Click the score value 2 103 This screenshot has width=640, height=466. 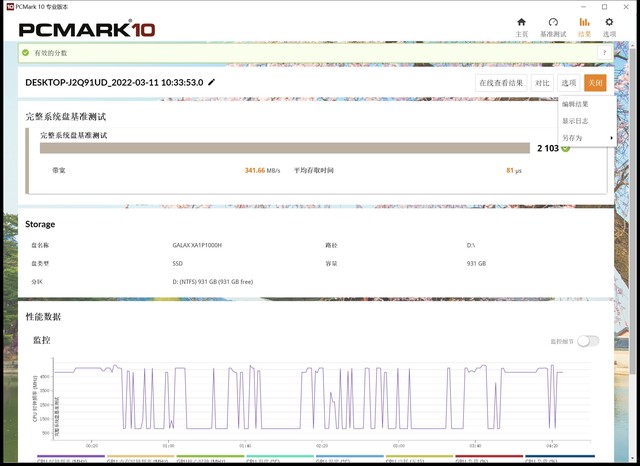[x=548, y=148]
